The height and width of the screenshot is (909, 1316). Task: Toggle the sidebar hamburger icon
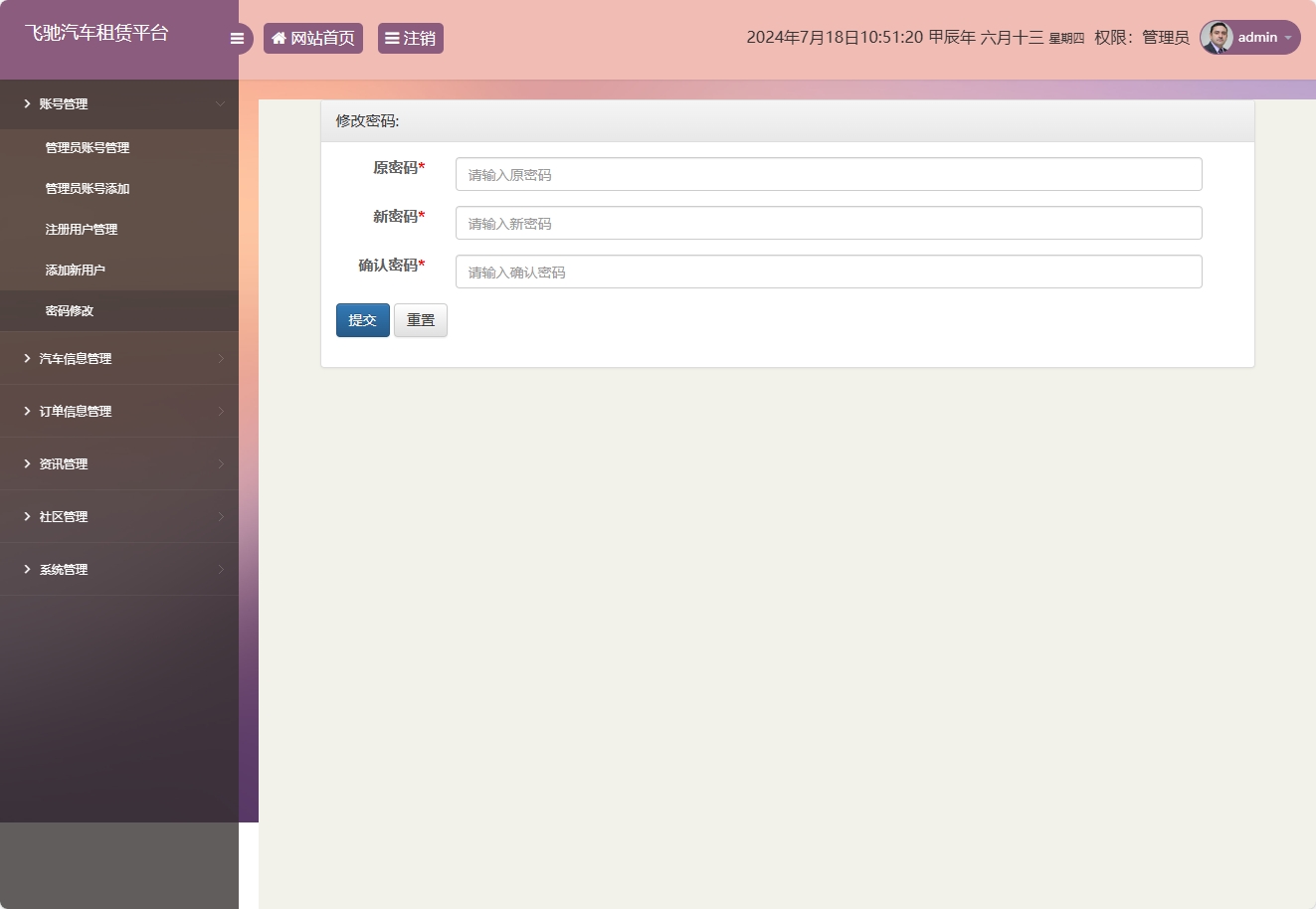pos(237,39)
